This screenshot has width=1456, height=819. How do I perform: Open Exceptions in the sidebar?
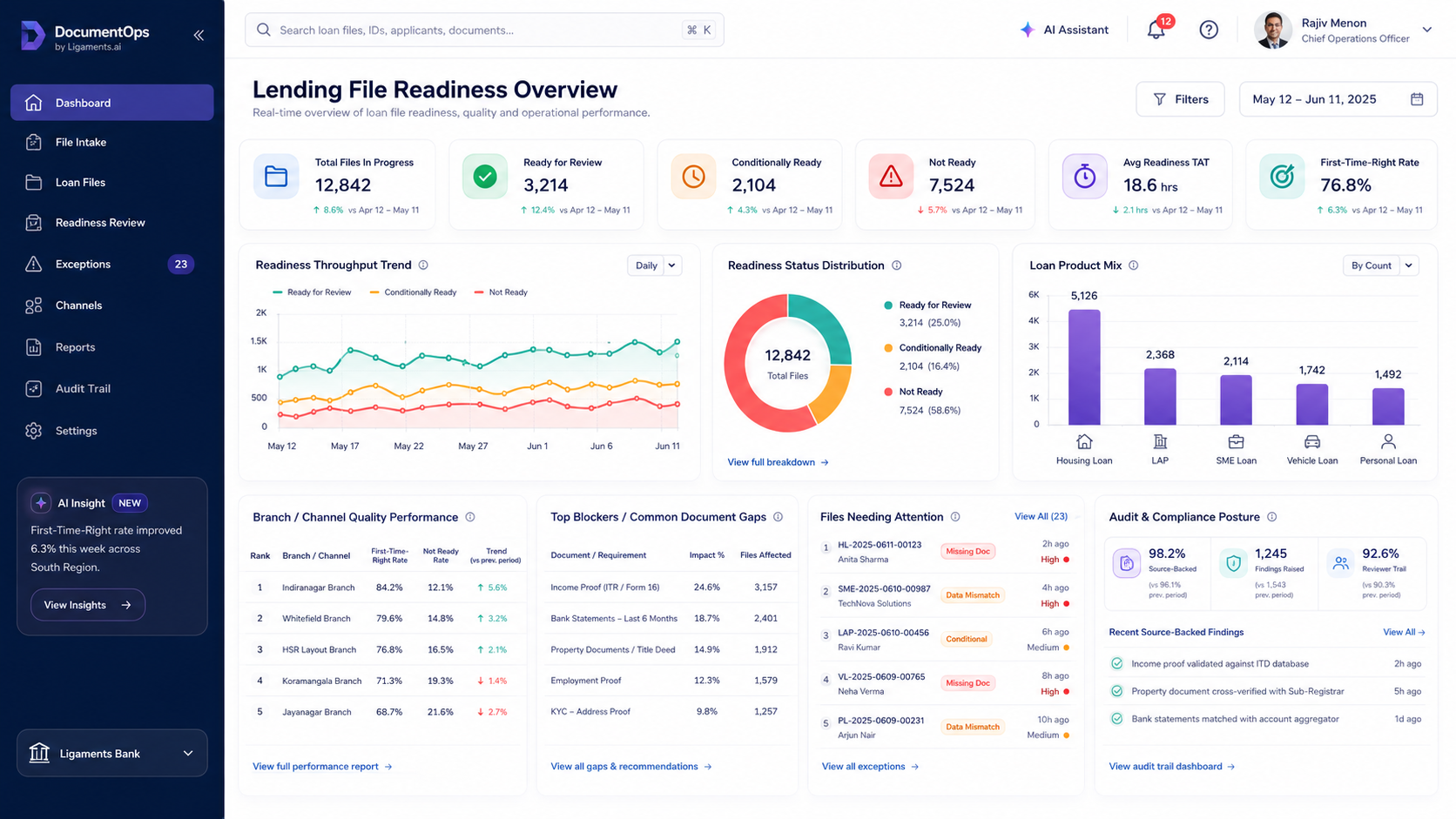pos(112,264)
